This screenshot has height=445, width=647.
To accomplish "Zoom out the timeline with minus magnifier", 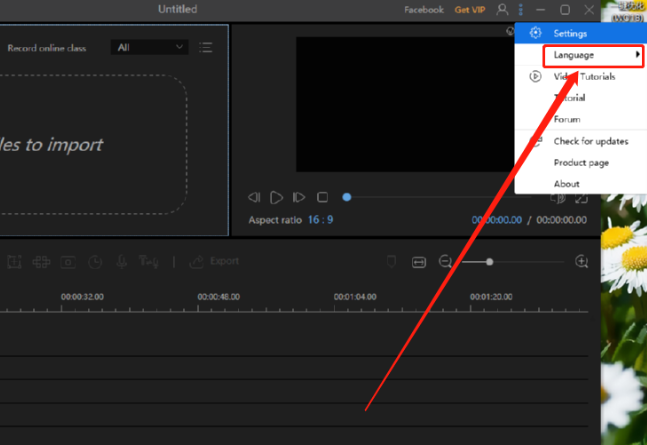I will tap(445, 262).
